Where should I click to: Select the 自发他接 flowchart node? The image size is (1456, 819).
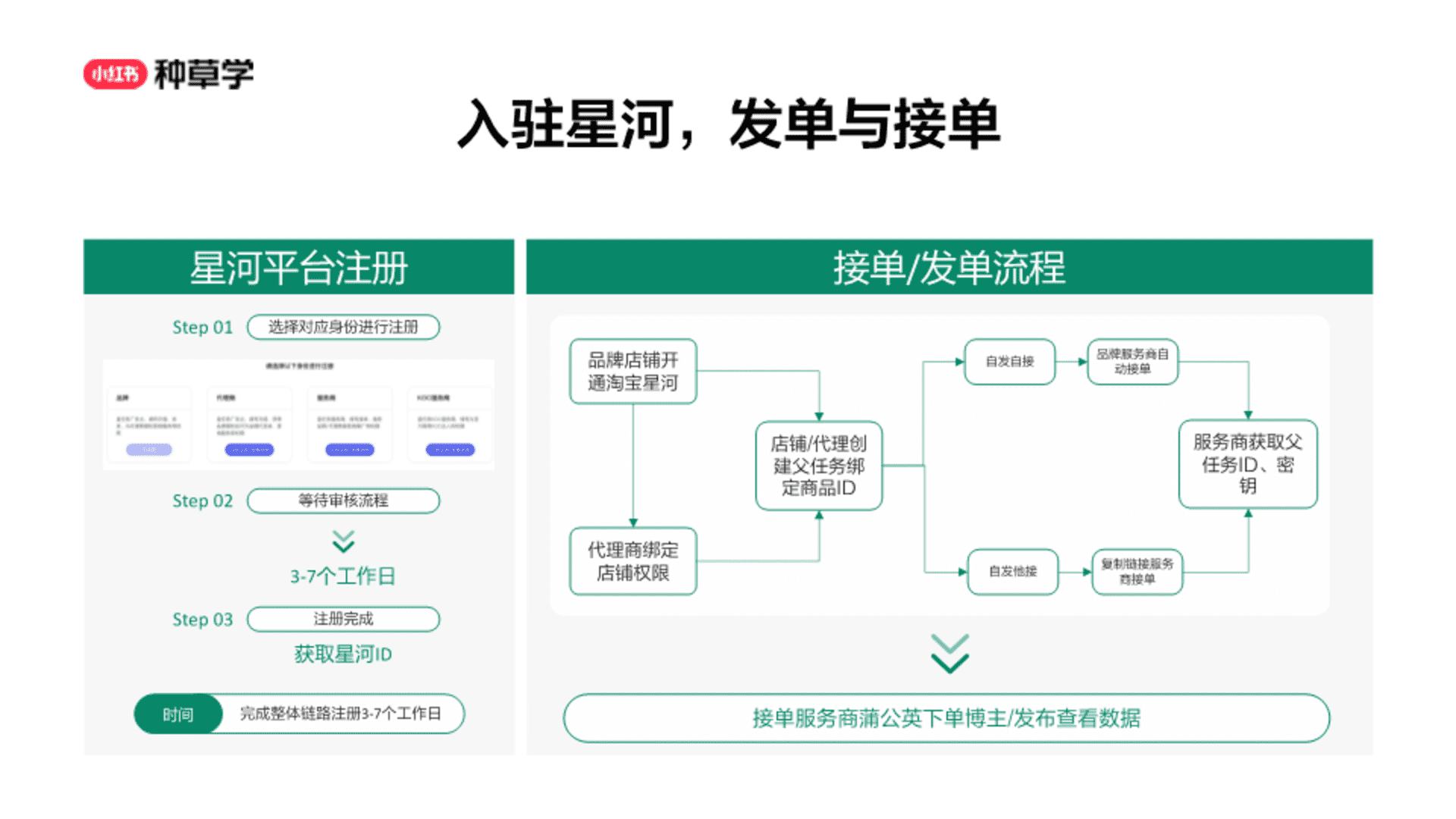(1012, 572)
